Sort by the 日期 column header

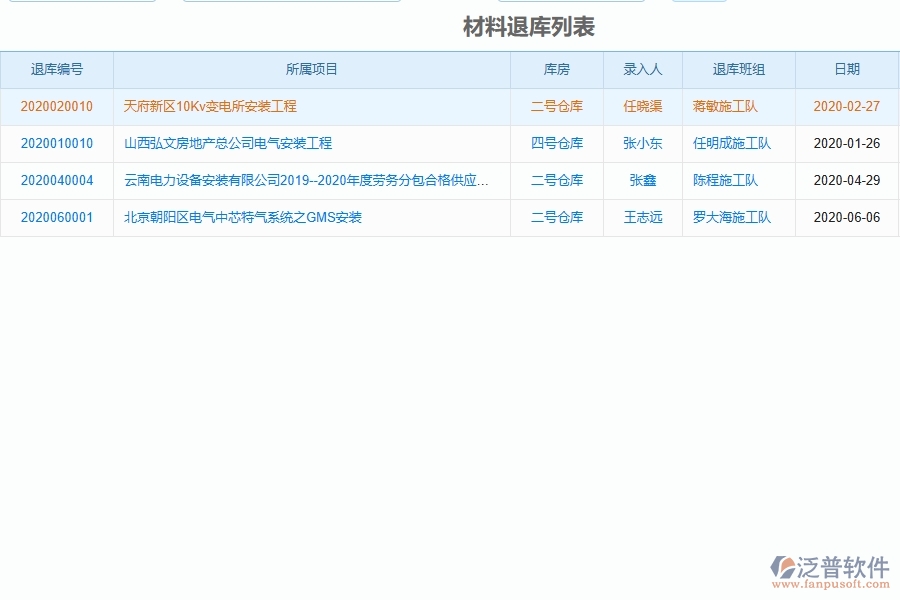846,69
